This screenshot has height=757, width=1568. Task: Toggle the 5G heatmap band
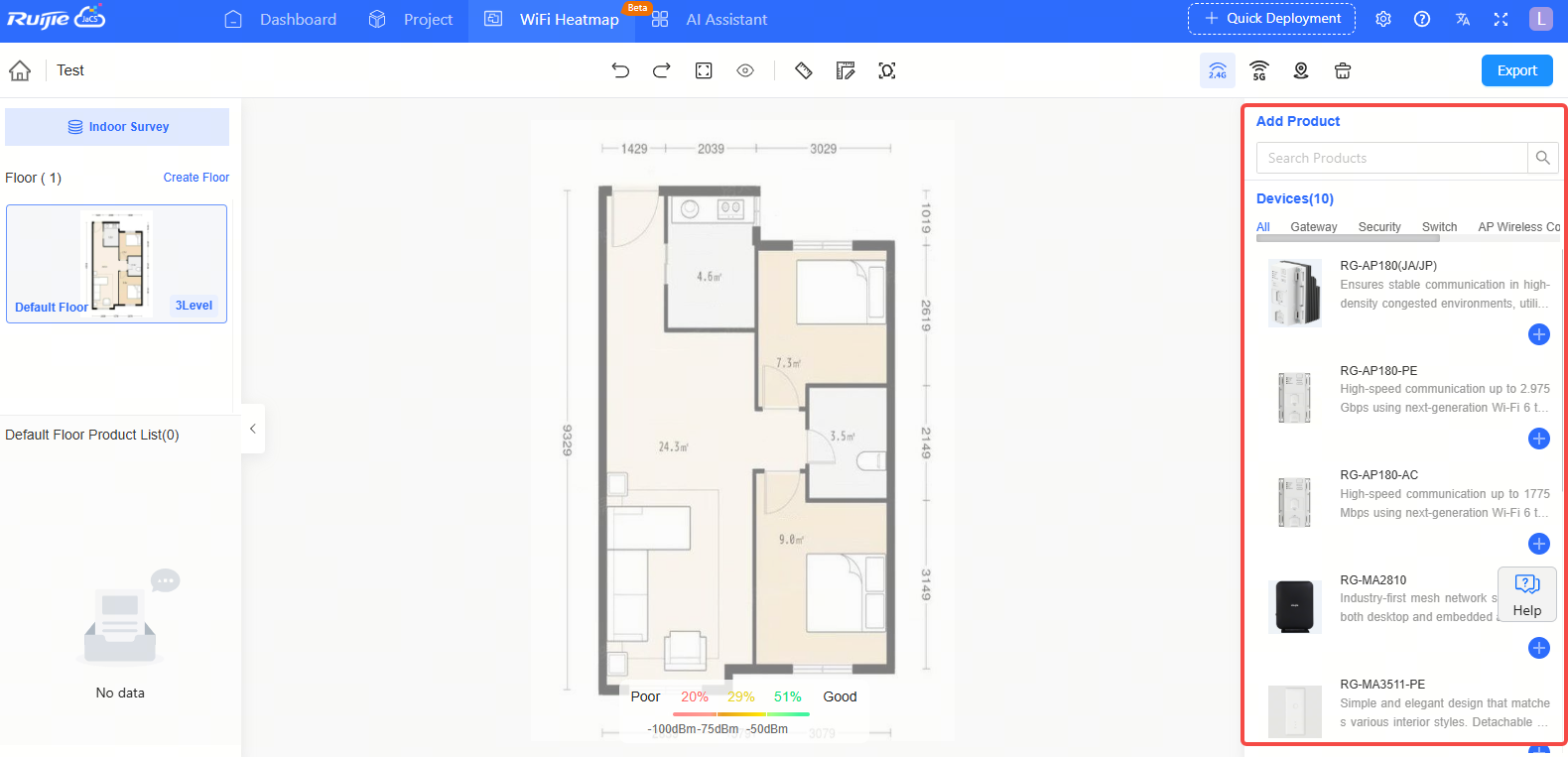pyautogui.click(x=1259, y=70)
